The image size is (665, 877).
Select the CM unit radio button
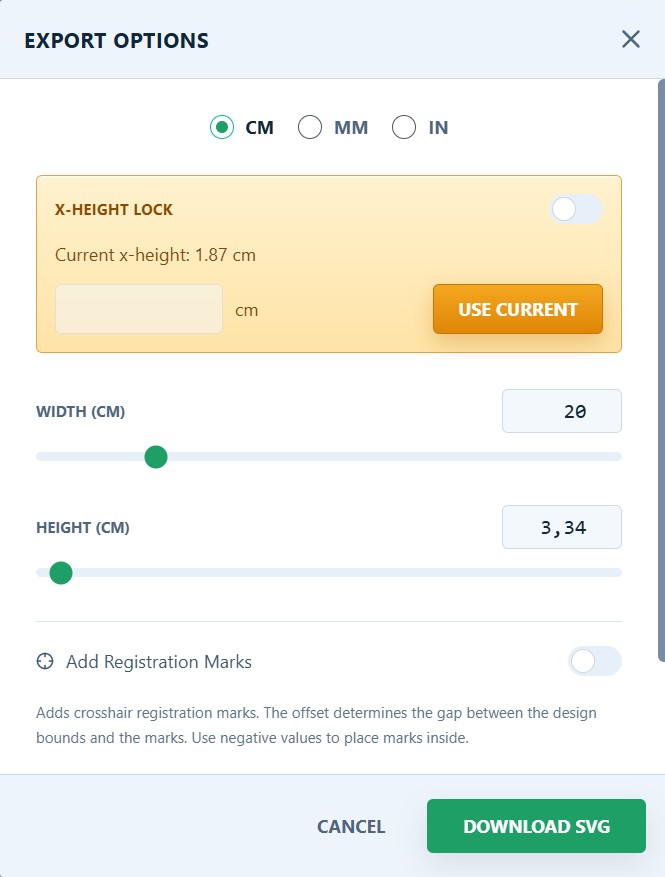click(222, 128)
